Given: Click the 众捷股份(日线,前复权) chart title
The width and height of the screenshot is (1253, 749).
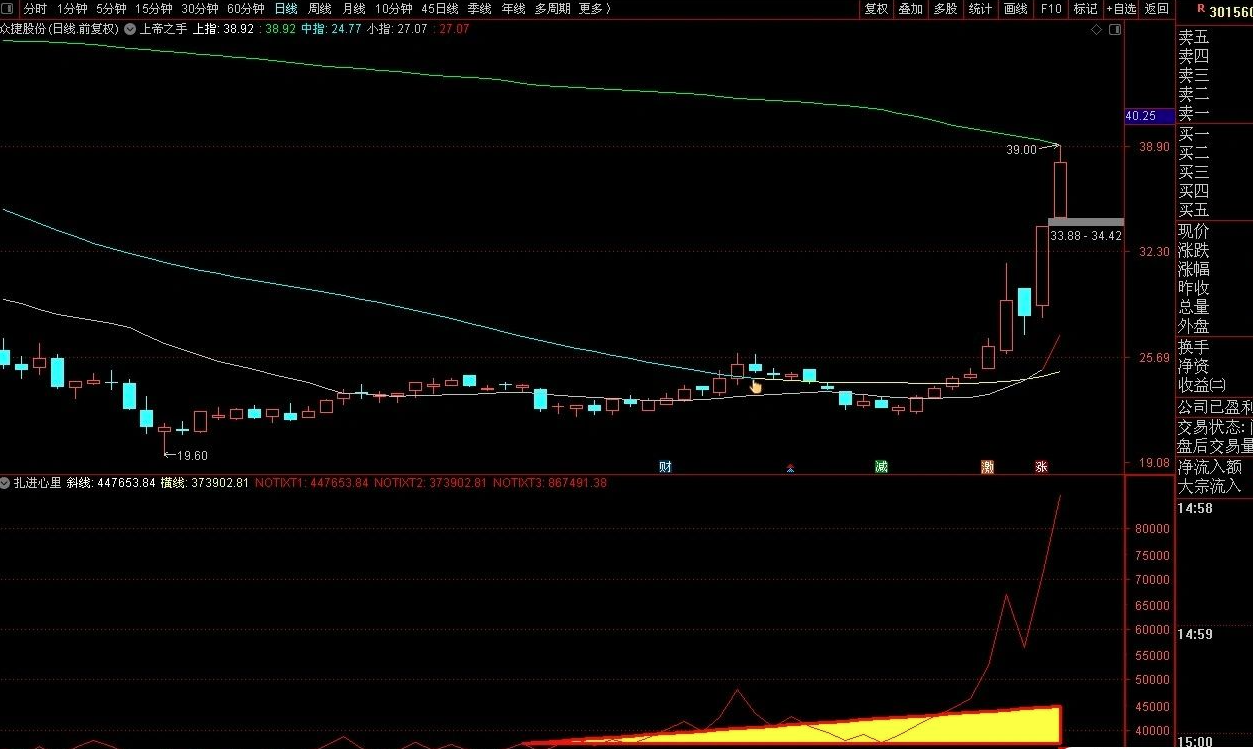Looking at the screenshot, I should pos(60,29).
